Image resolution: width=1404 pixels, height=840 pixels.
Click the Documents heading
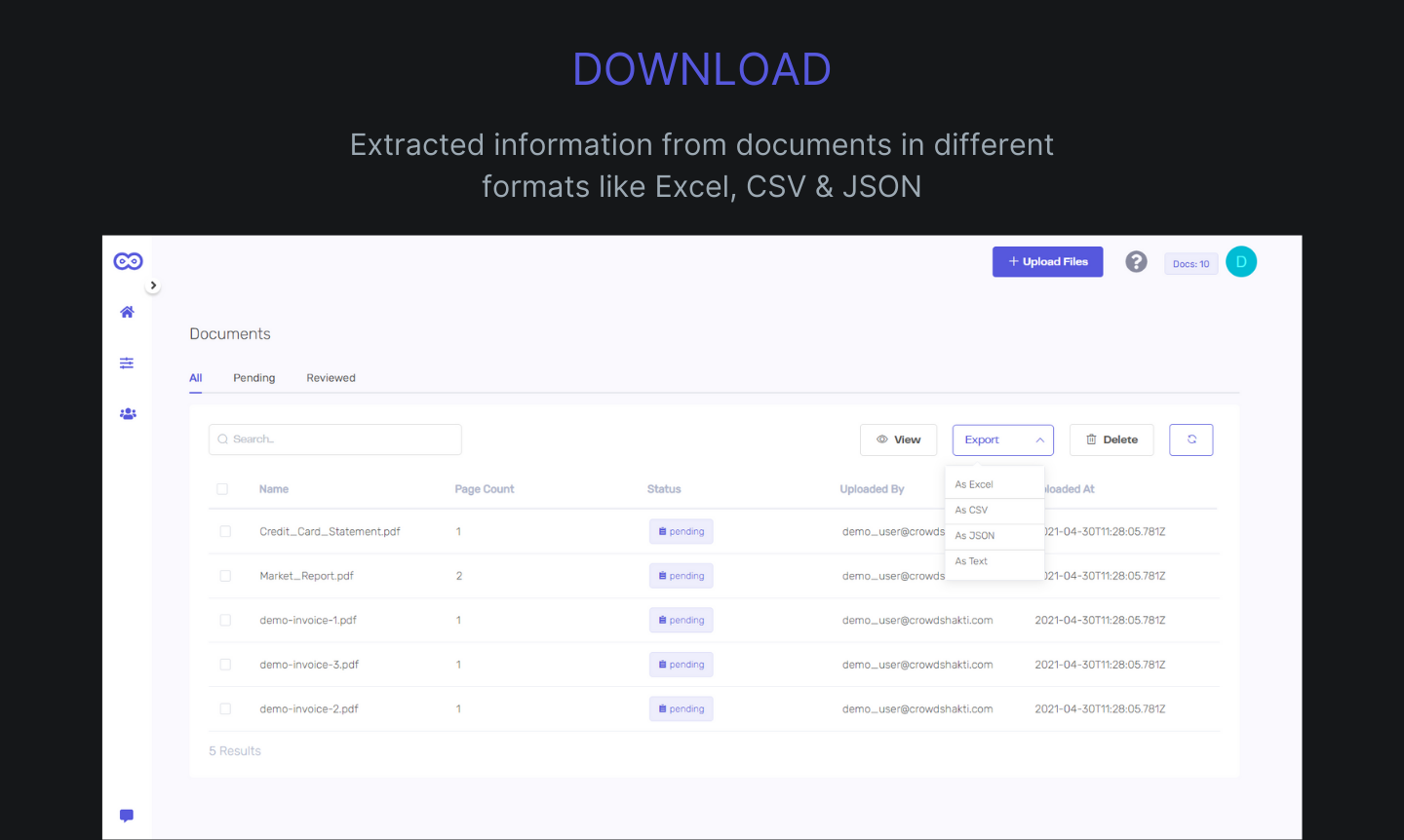pyautogui.click(x=230, y=334)
